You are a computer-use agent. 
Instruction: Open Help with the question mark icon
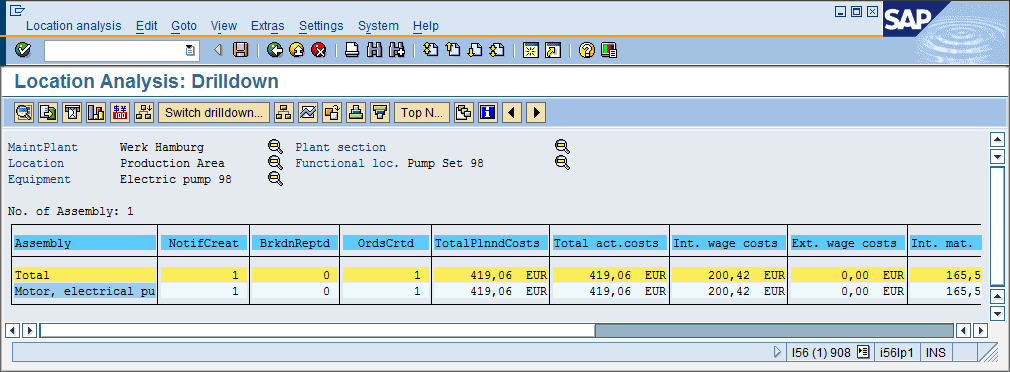[x=586, y=50]
